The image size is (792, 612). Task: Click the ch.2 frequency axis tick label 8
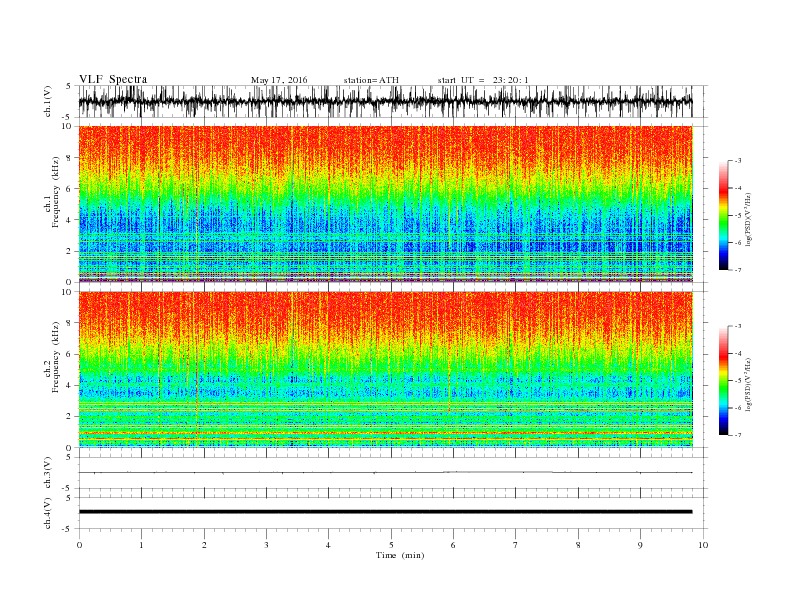(70, 323)
